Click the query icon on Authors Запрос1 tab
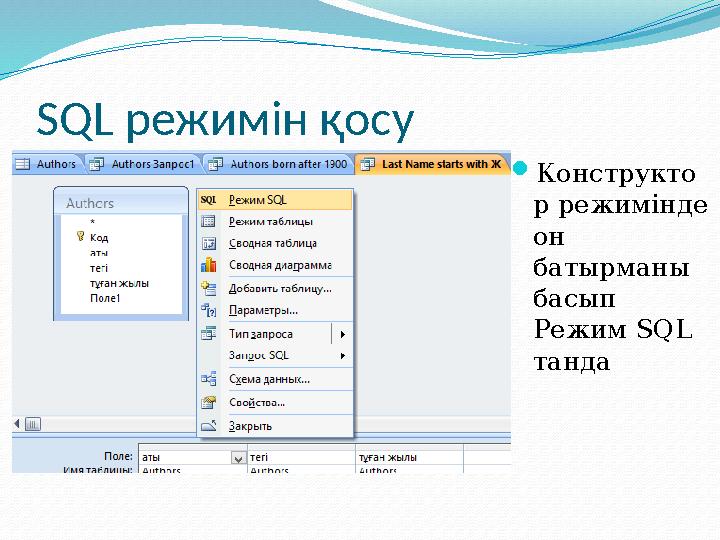Image resolution: width=720 pixels, height=540 pixels. [x=96, y=164]
